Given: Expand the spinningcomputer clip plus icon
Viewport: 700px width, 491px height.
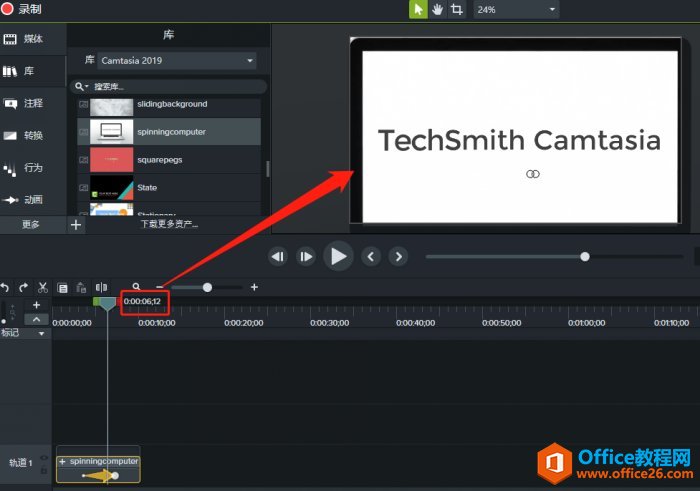Looking at the screenshot, I should (62, 462).
